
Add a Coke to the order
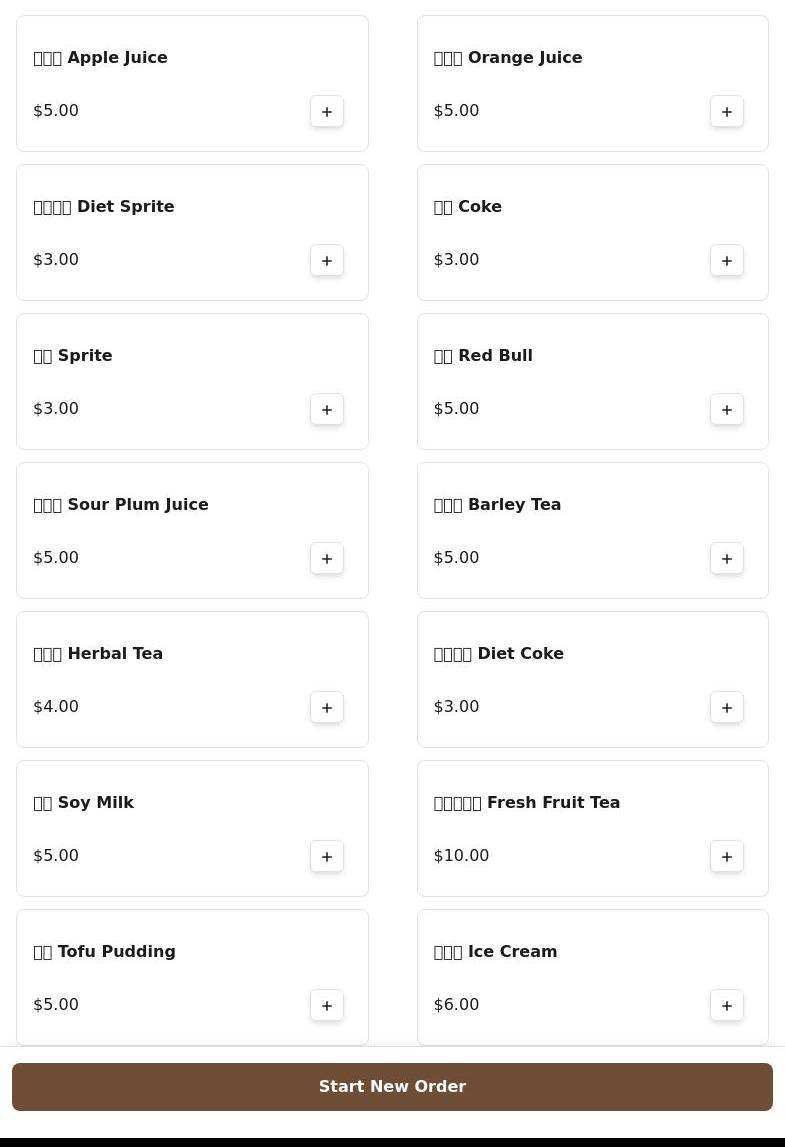click(x=727, y=260)
